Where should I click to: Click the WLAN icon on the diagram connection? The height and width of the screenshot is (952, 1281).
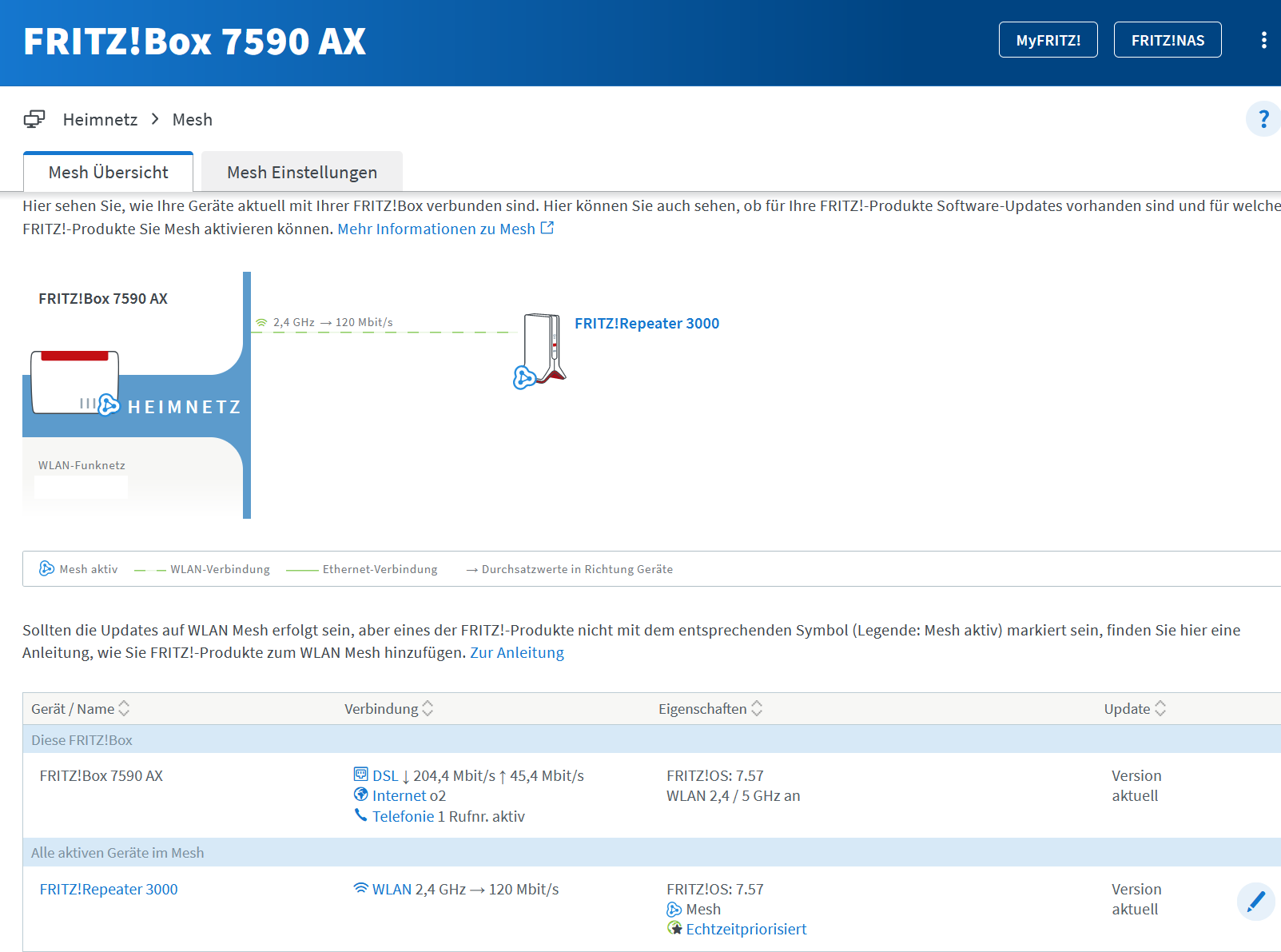(261, 323)
